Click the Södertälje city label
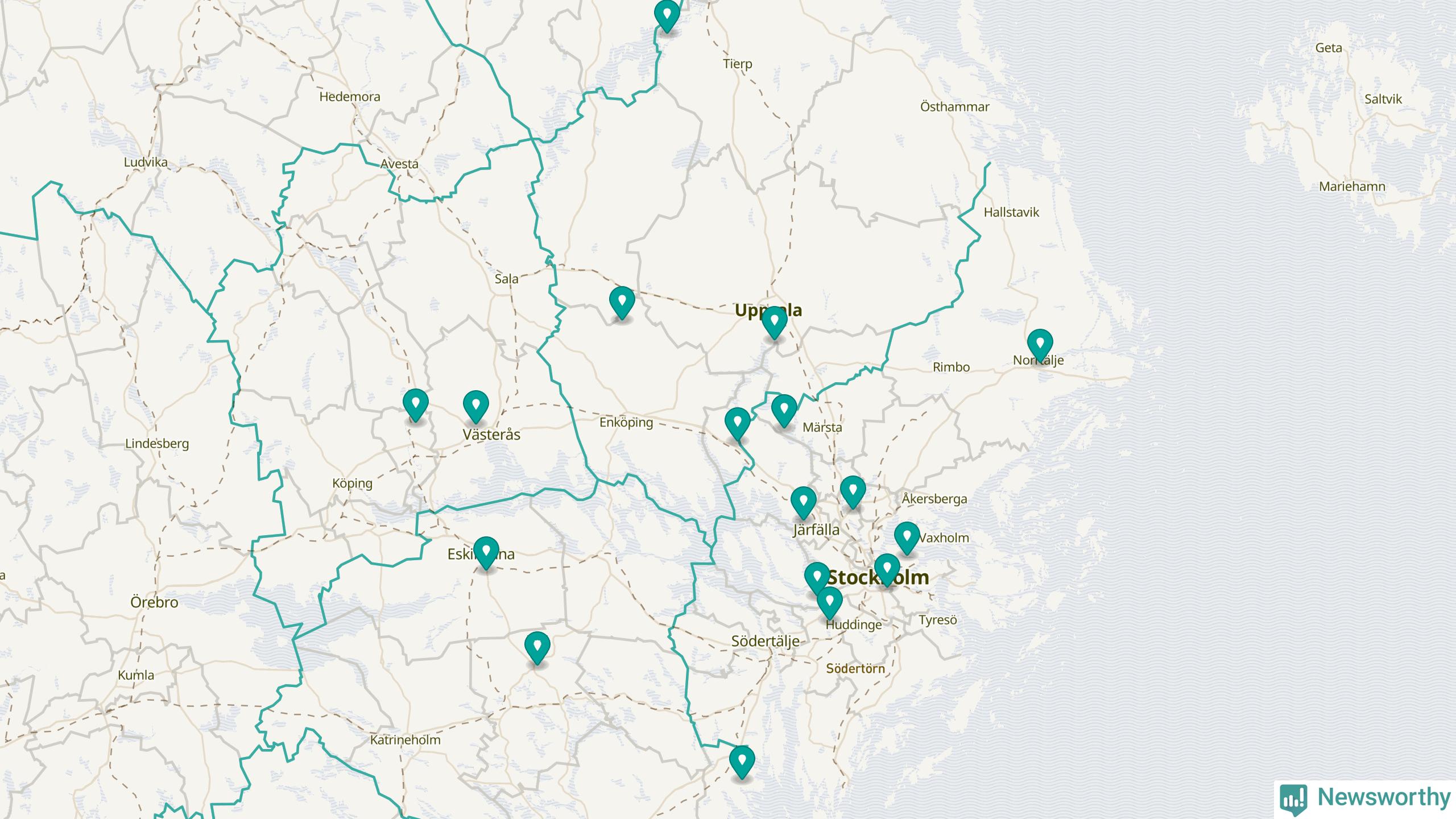 [x=765, y=642]
